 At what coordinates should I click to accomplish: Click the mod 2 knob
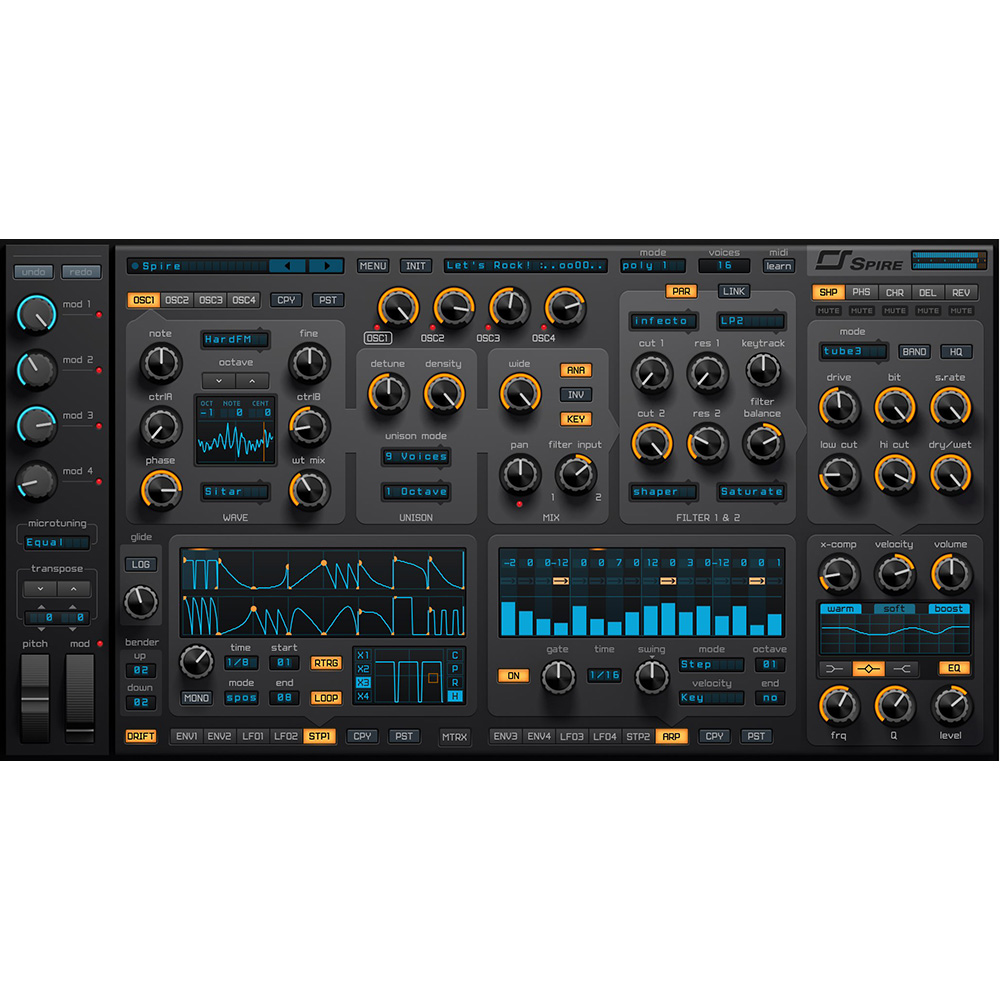point(37,370)
